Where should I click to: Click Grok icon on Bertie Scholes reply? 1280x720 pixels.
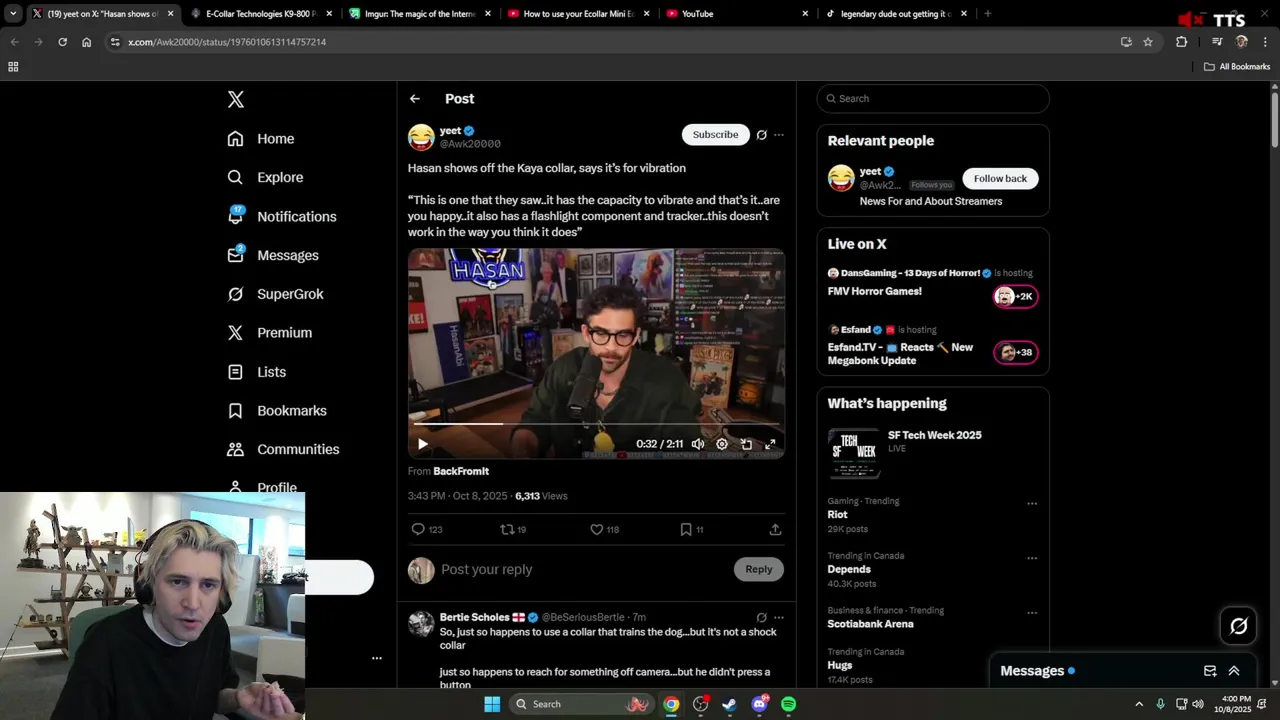click(761, 618)
